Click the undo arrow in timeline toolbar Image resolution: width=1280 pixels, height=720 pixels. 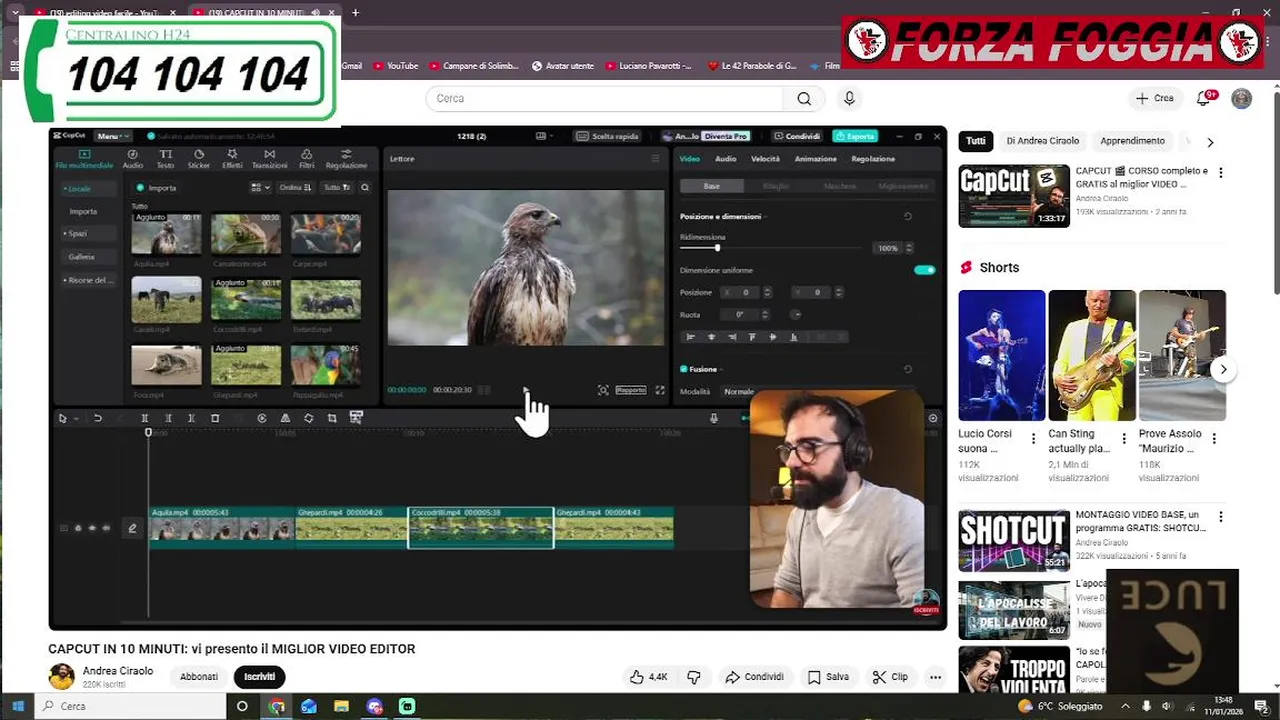click(97, 418)
